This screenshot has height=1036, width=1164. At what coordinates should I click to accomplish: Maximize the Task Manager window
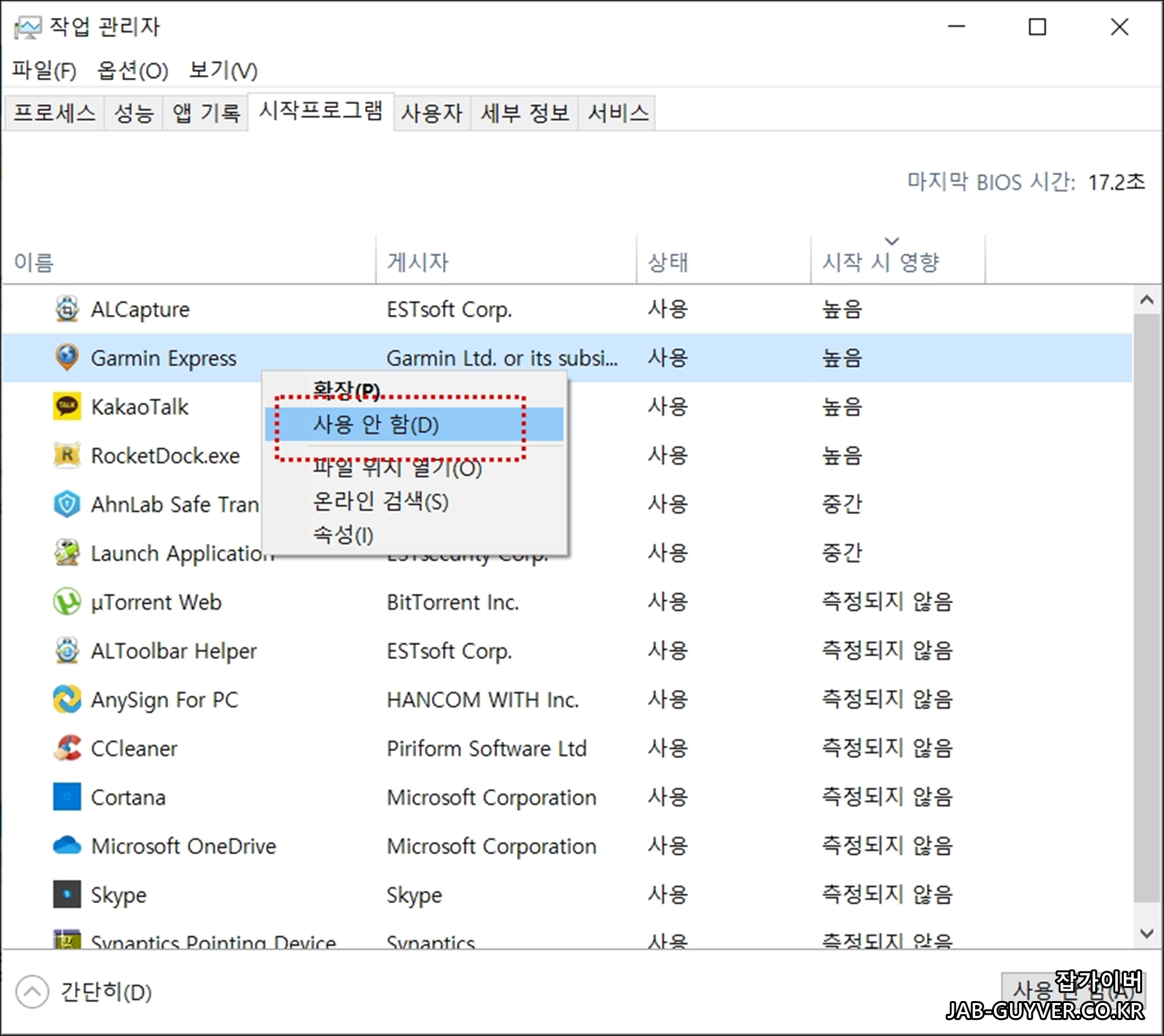coord(1037,27)
